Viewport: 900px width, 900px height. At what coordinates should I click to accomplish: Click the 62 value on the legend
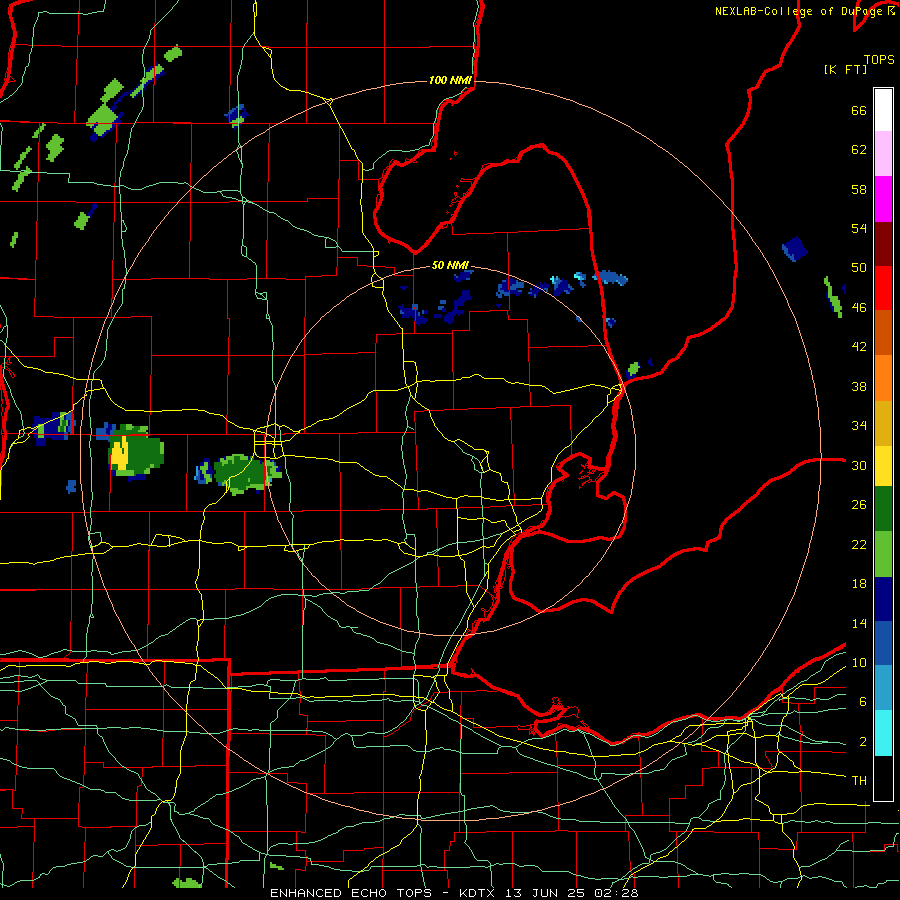[859, 150]
